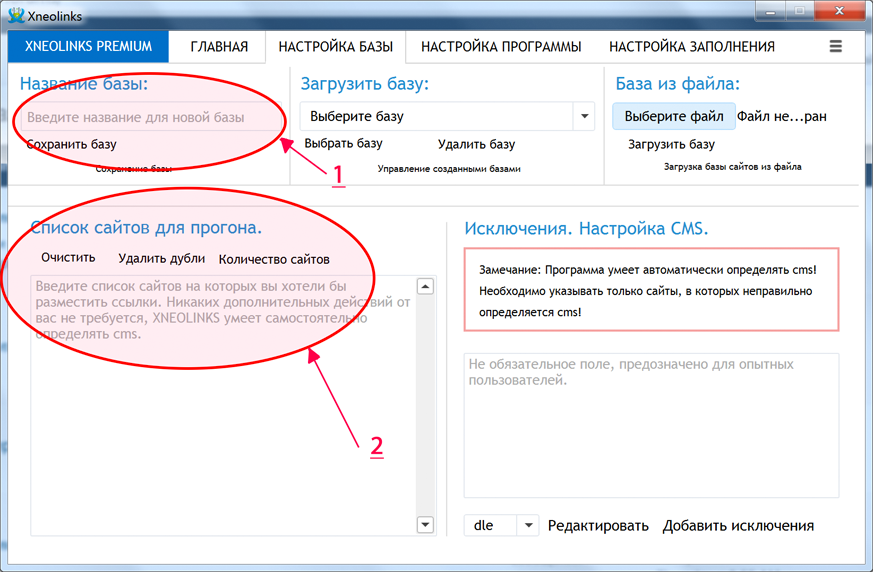Open the hamburger menu icon
The height and width of the screenshot is (572, 873).
(835, 46)
